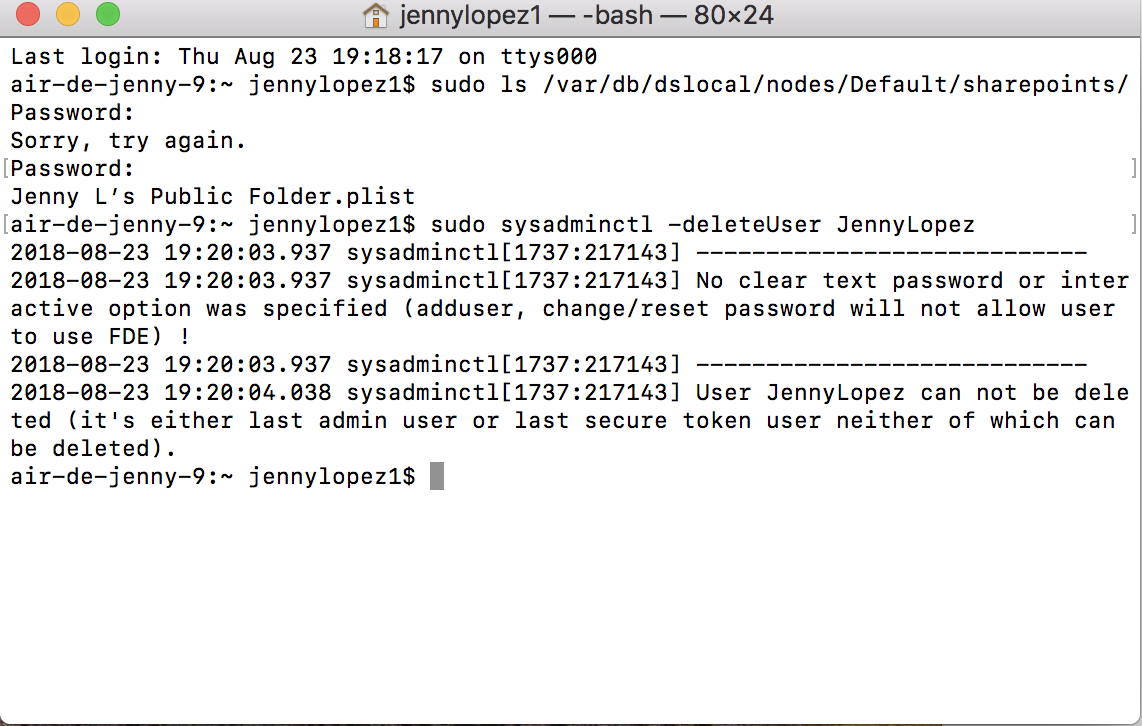Click the "Jenny L's Public Folder.plist" output
This screenshot has height=726, width=1142.
[x=212, y=197]
